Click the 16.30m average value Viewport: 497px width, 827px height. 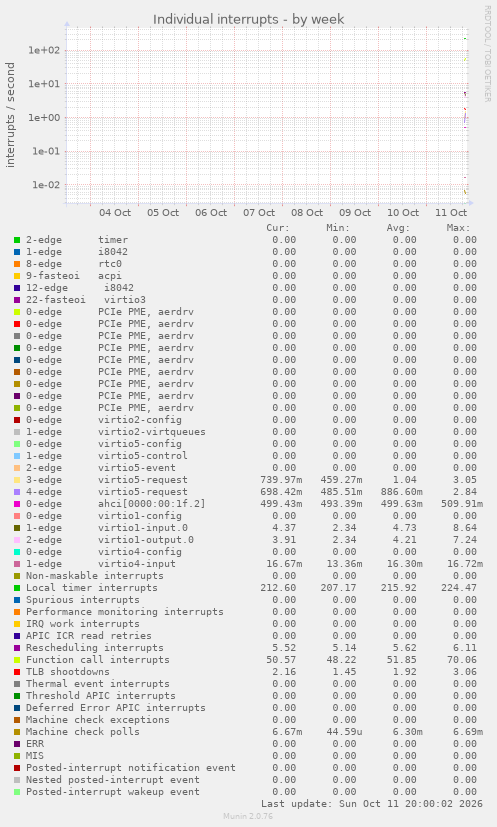(x=405, y=564)
